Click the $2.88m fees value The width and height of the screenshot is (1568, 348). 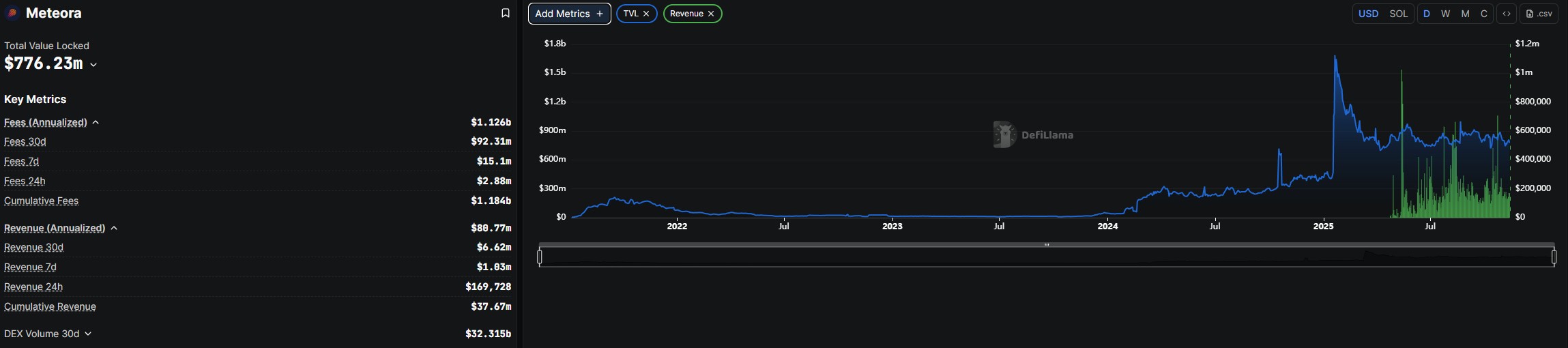coord(494,181)
